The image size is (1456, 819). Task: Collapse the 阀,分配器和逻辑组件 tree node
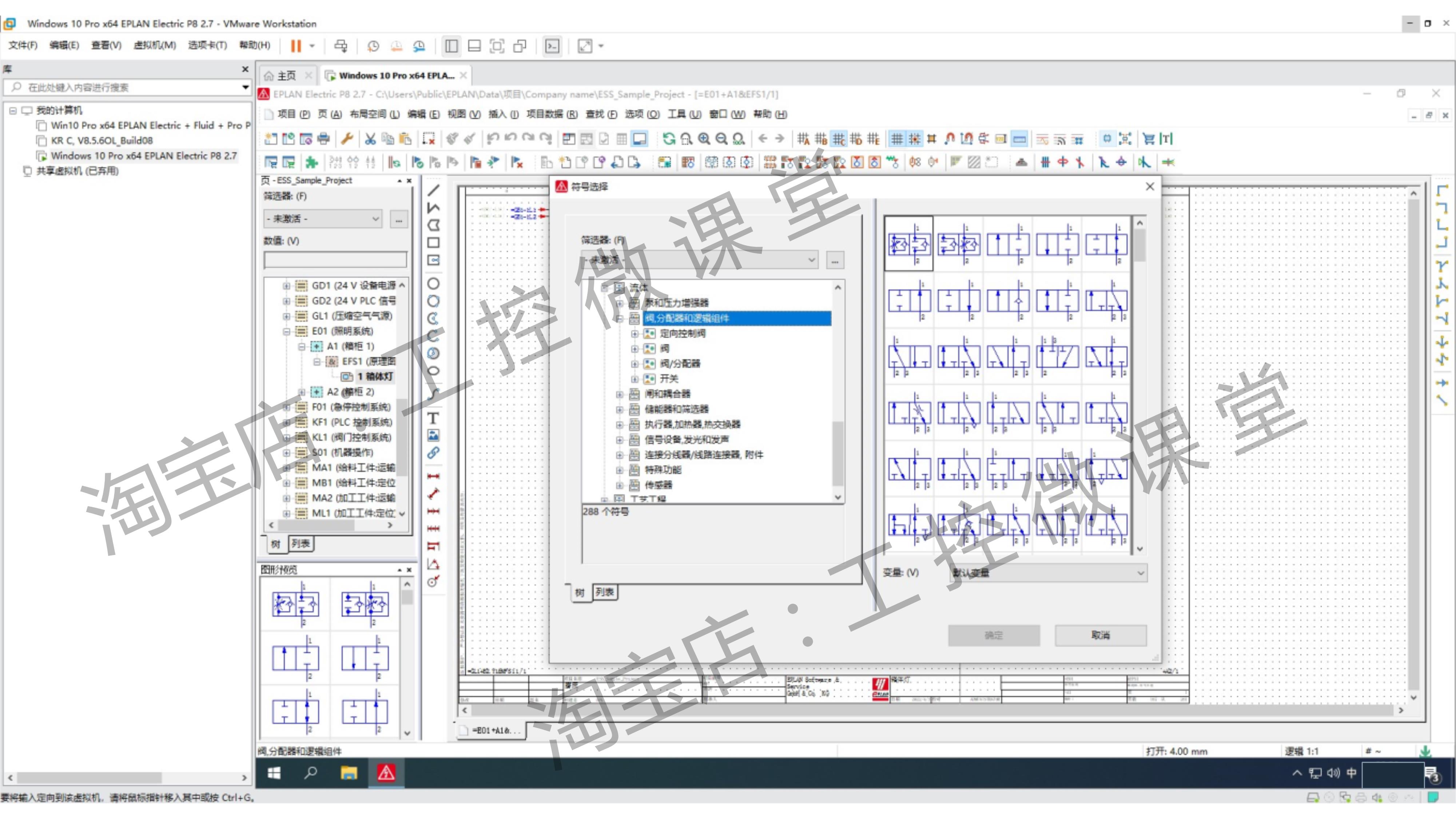point(620,318)
